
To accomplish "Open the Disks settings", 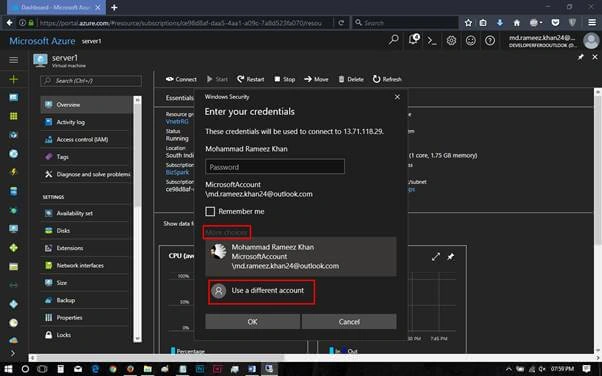I will 86,230.
